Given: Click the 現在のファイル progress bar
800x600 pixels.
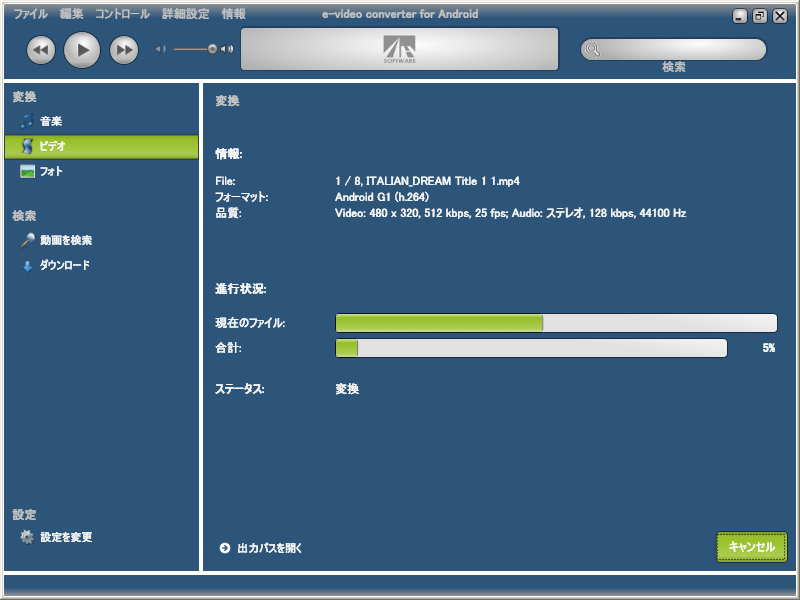Looking at the screenshot, I should [556, 323].
